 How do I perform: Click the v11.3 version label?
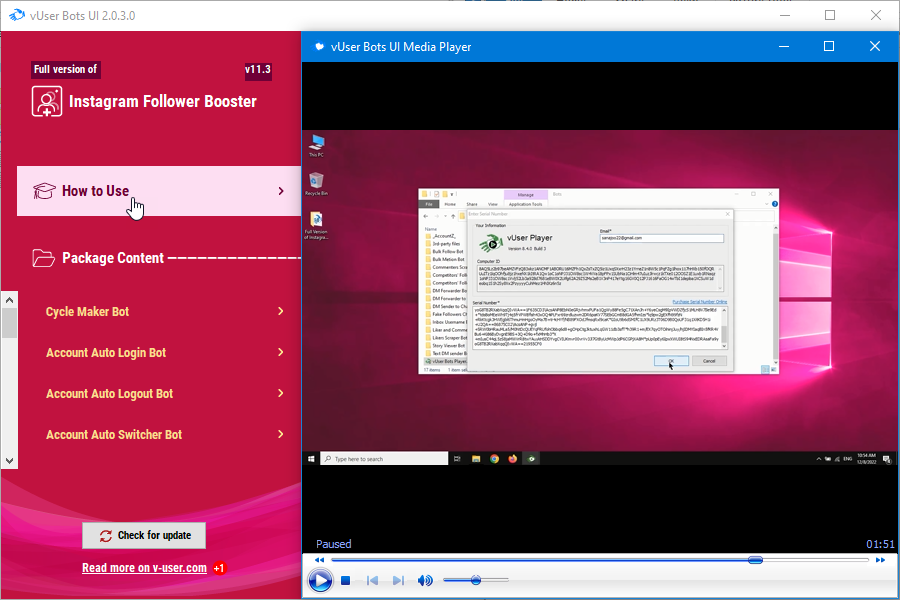pyautogui.click(x=258, y=69)
